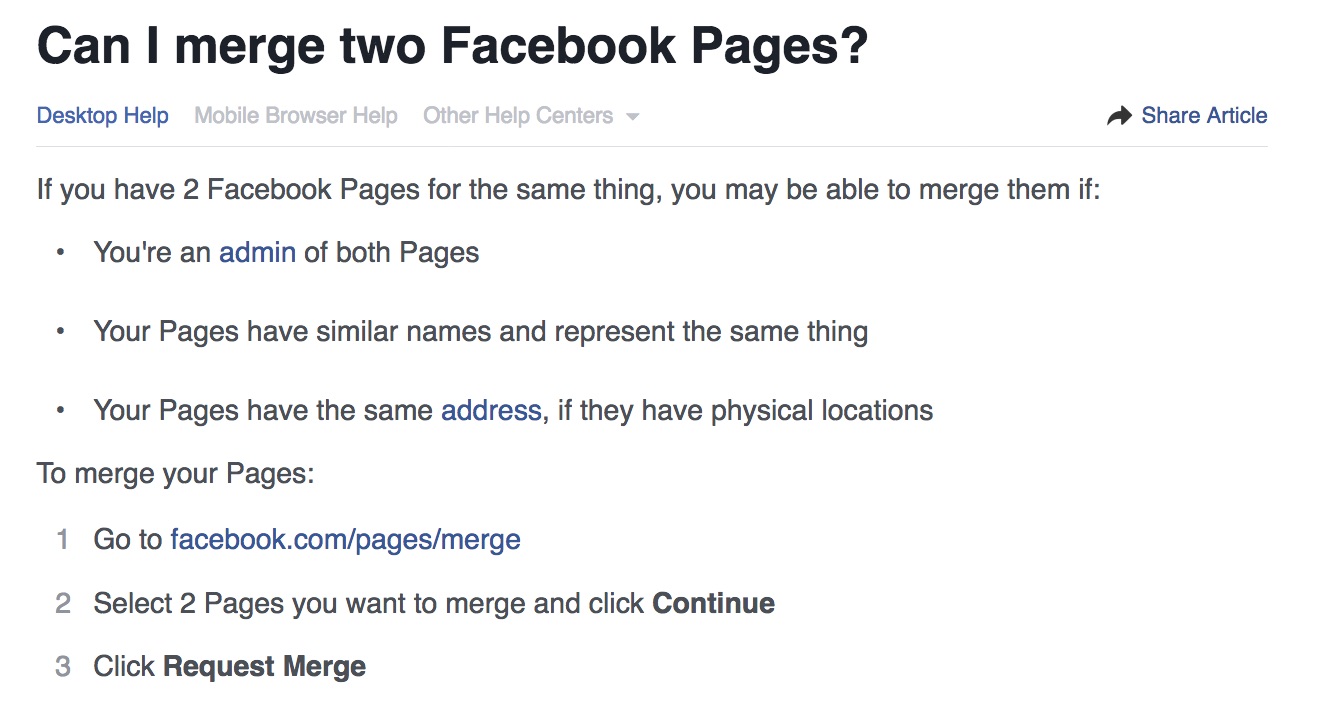Click the "Can I merge two Facebook Pages?" heading

(x=452, y=46)
